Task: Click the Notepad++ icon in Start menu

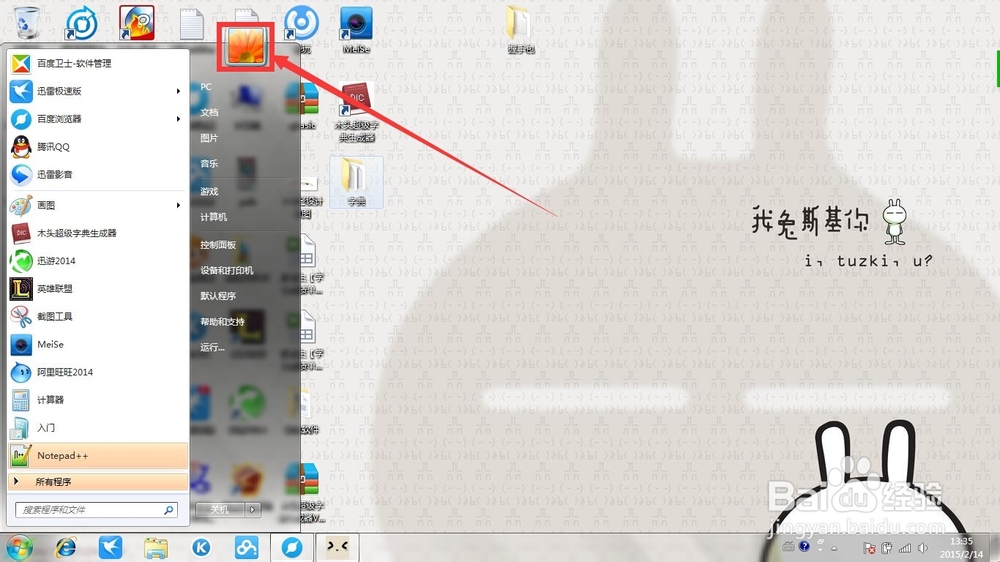Action: pyautogui.click(x=21, y=455)
